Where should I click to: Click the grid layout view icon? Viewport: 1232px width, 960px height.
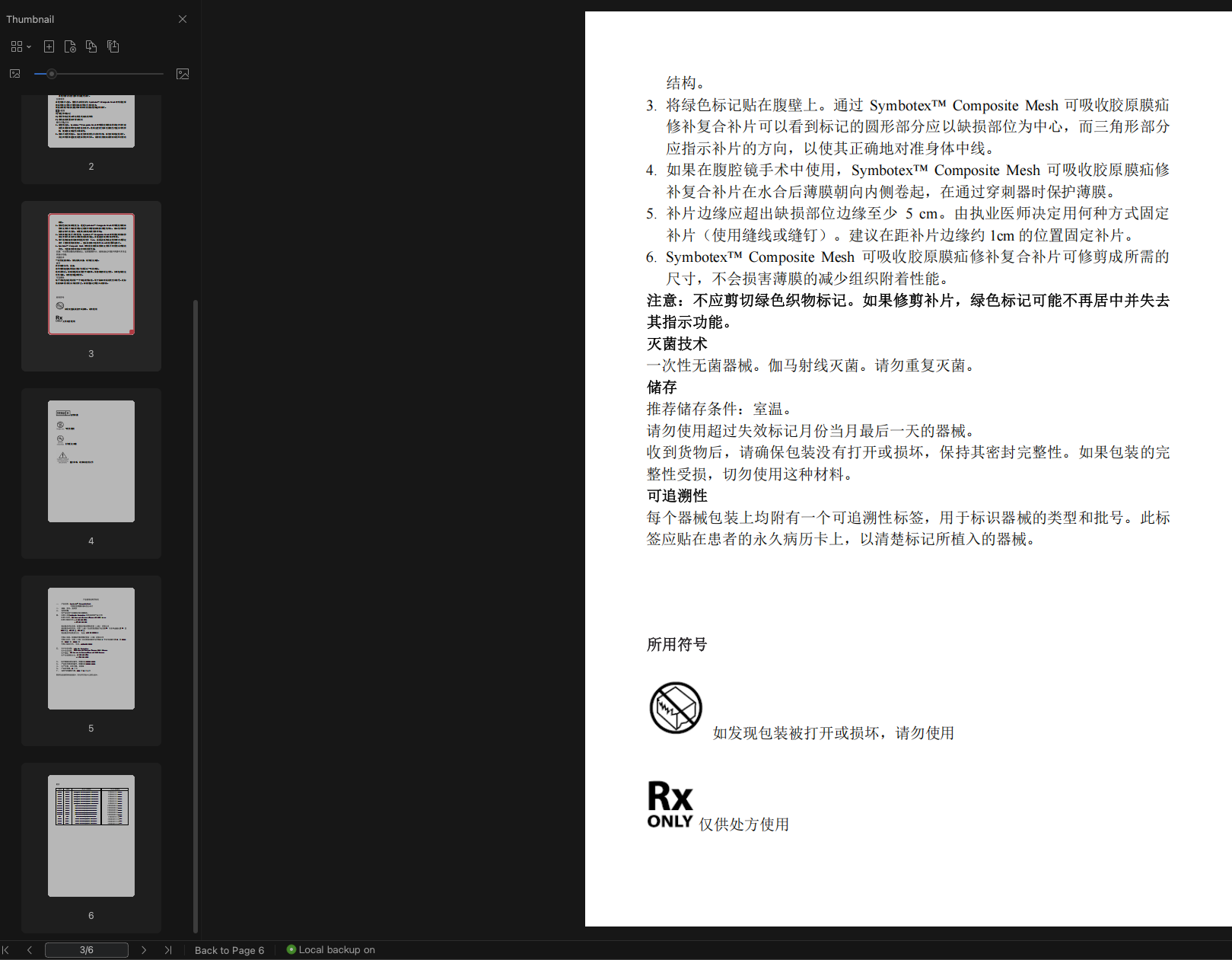17,46
